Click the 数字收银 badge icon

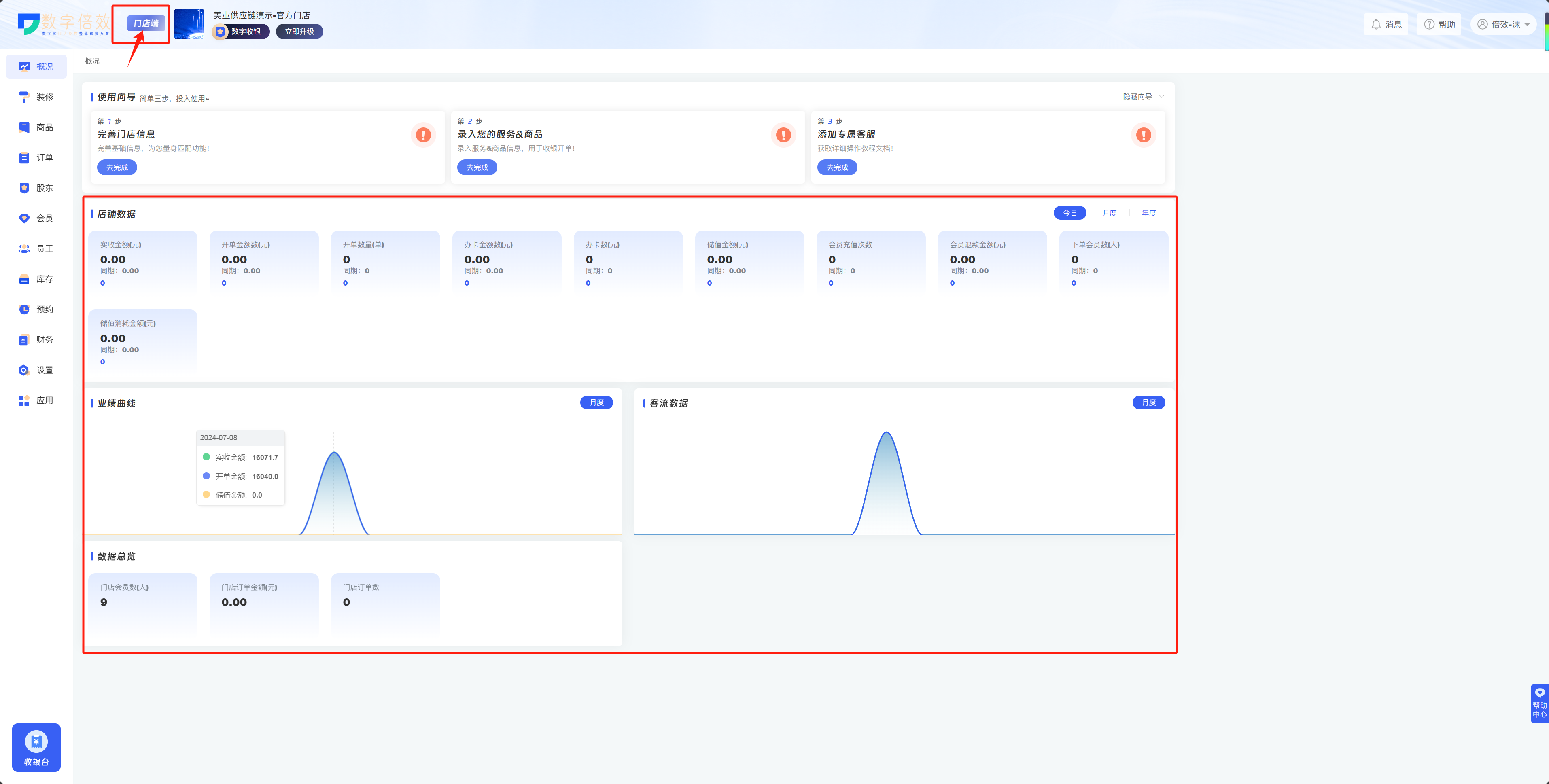point(221,32)
